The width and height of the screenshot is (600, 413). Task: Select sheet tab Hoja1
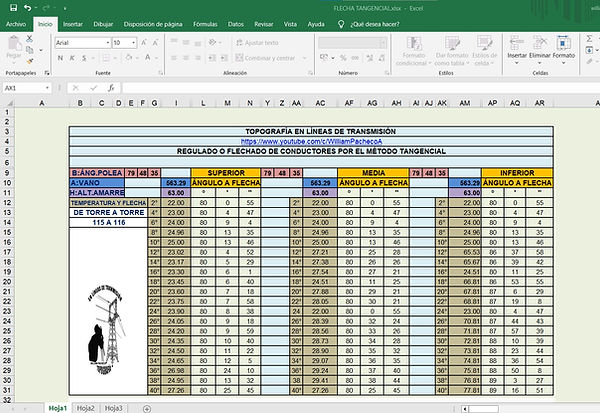(58, 408)
